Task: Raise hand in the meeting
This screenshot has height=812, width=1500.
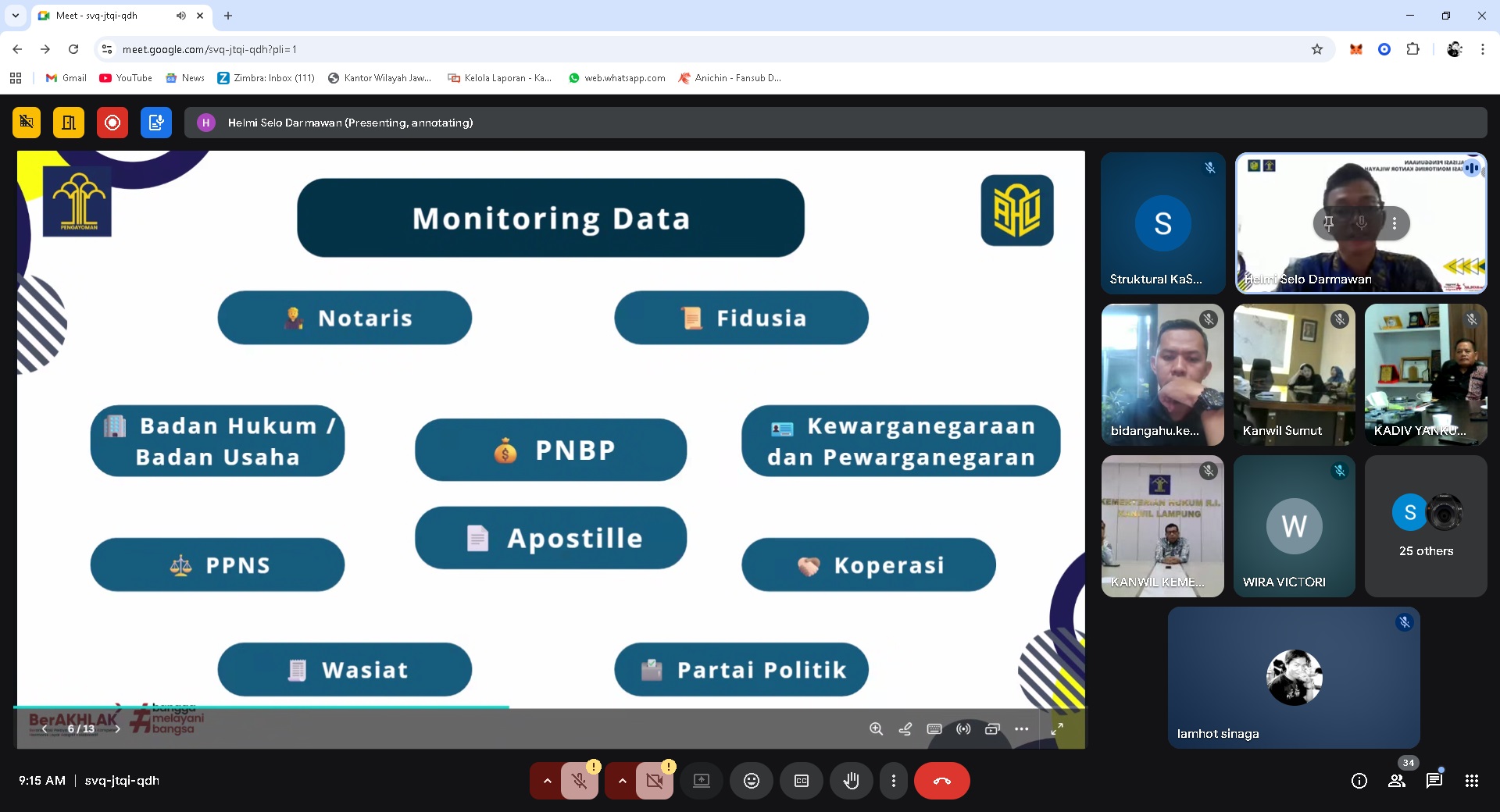Action: [851, 781]
